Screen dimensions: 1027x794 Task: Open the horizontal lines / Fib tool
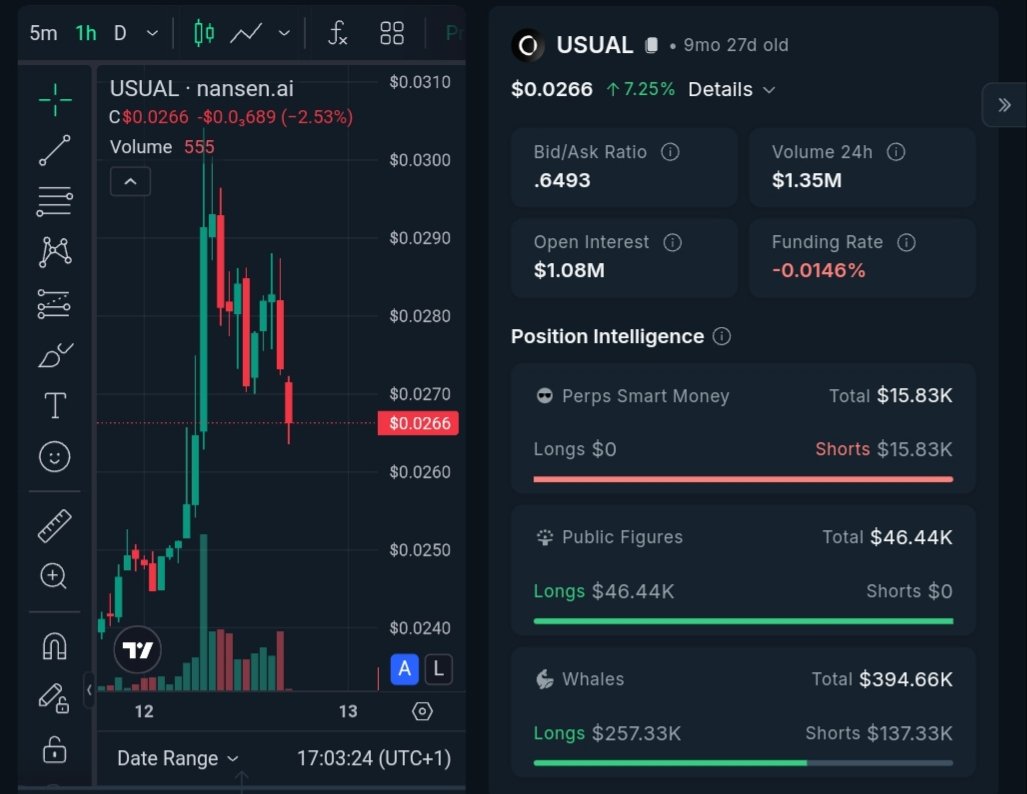(55, 201)
